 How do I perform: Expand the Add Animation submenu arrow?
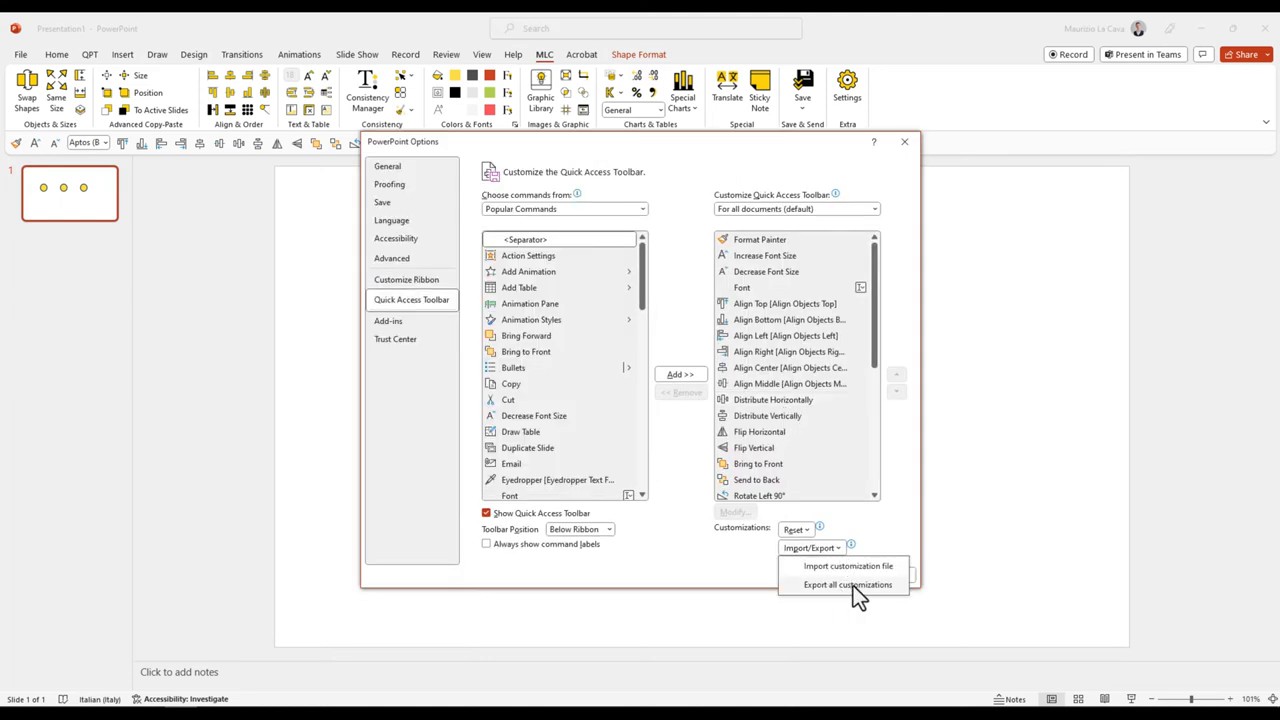coord(629,272)
